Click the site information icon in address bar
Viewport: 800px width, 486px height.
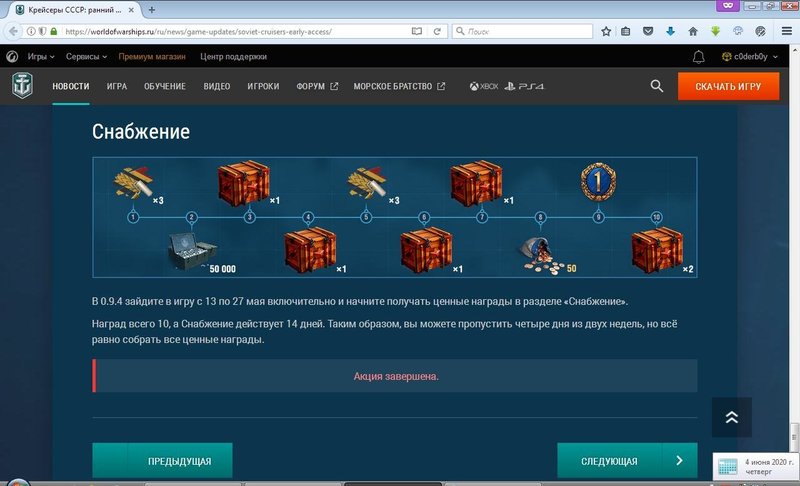(31, 32)
